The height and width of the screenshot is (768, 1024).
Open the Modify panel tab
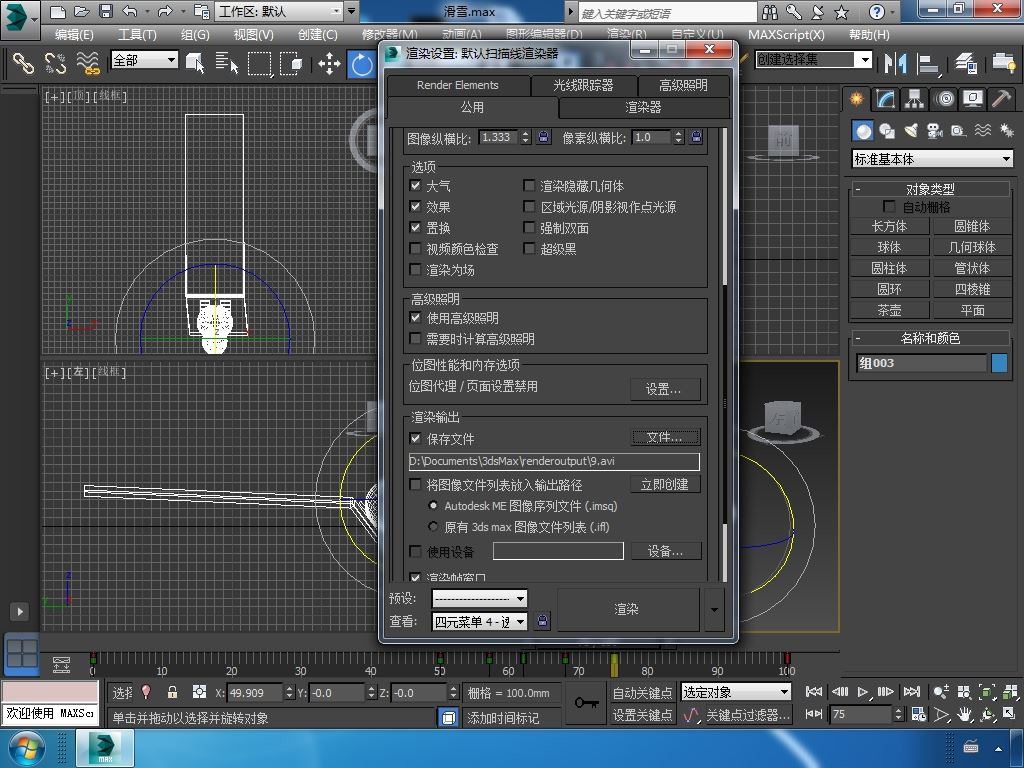click(x=886, y=99)
